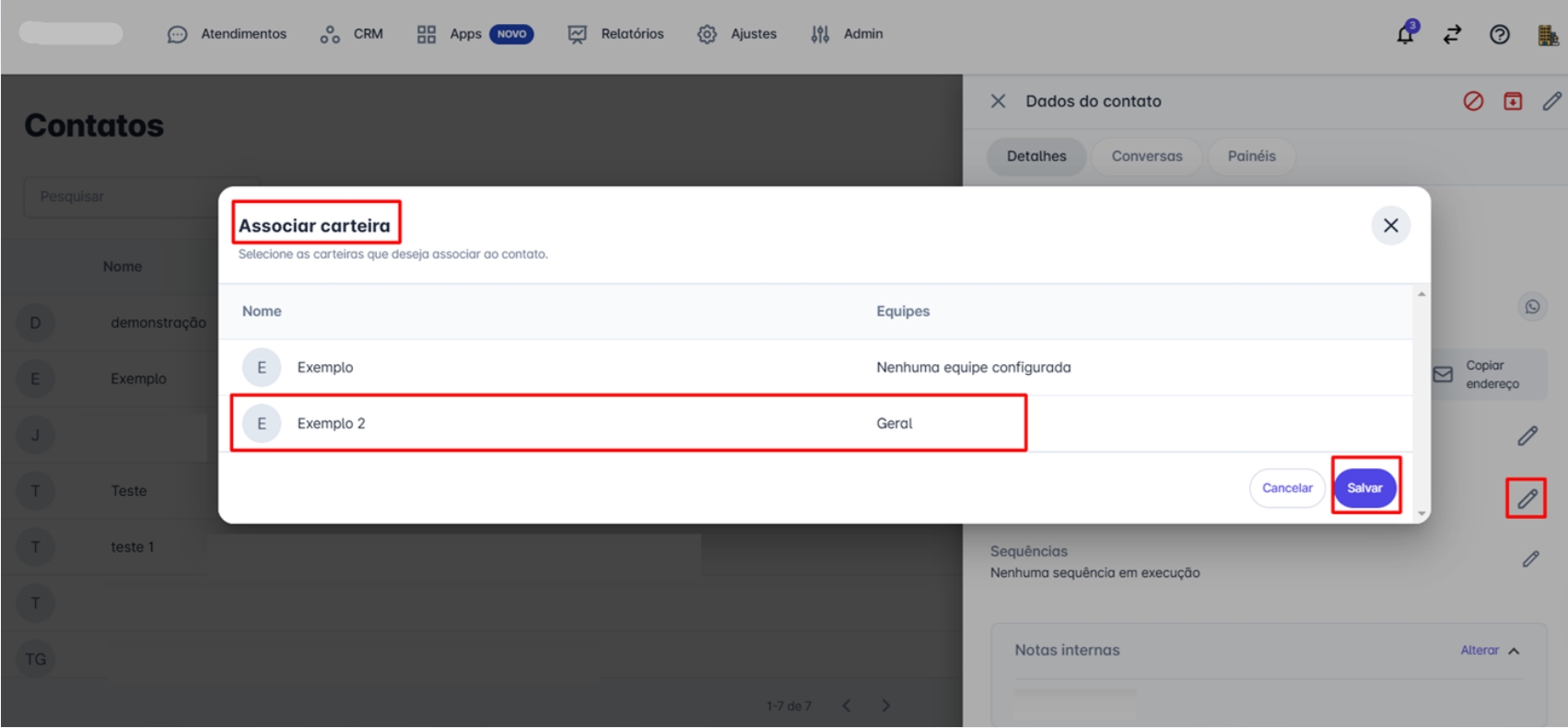Image resolution: width=1568 pixels, height=728 pixels.
Task: Close the Associar carteira dialog
Action: (1390, 226)
